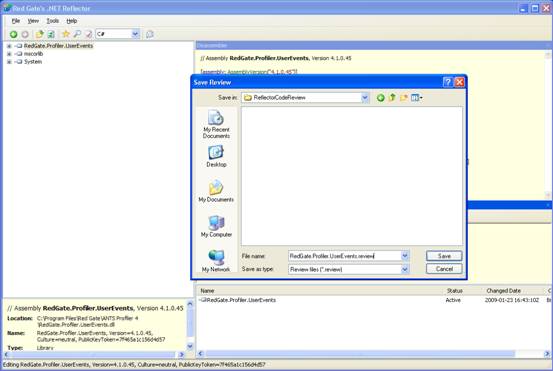The width and height of the screenshot is (553, 371).
Task: Click the Help question mark button on the dialog
Action: click(x=448, y=82)
